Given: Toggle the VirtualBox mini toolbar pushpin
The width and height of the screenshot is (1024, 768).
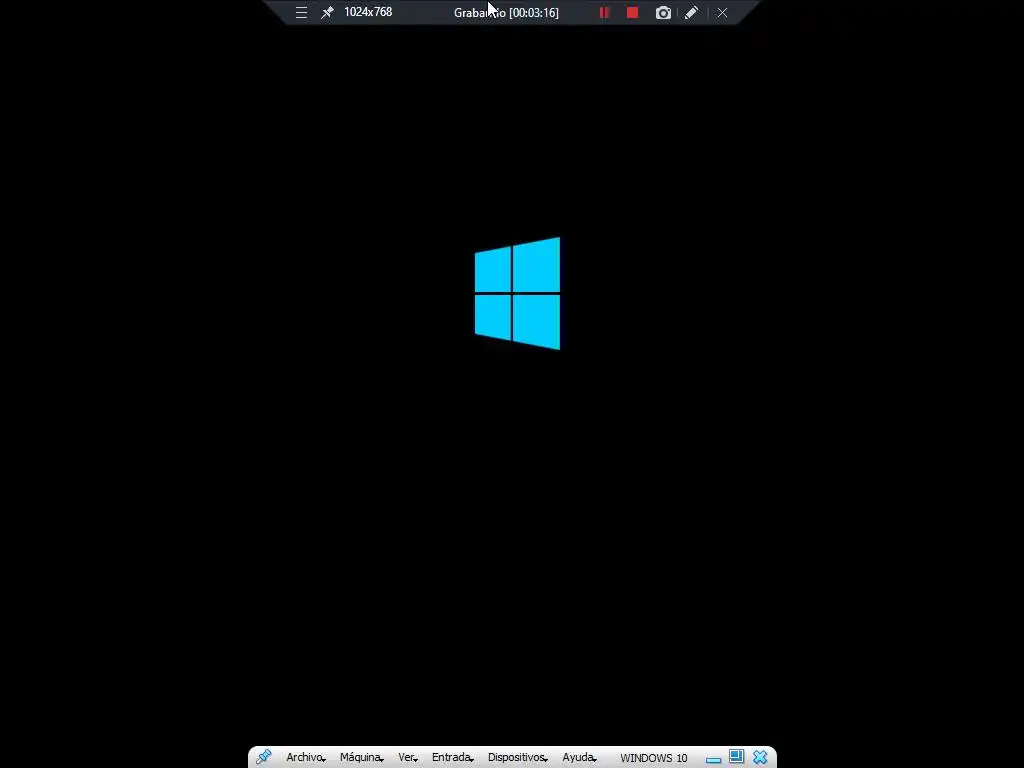Looking at the screenshot, I should click(x=264, y=757).
